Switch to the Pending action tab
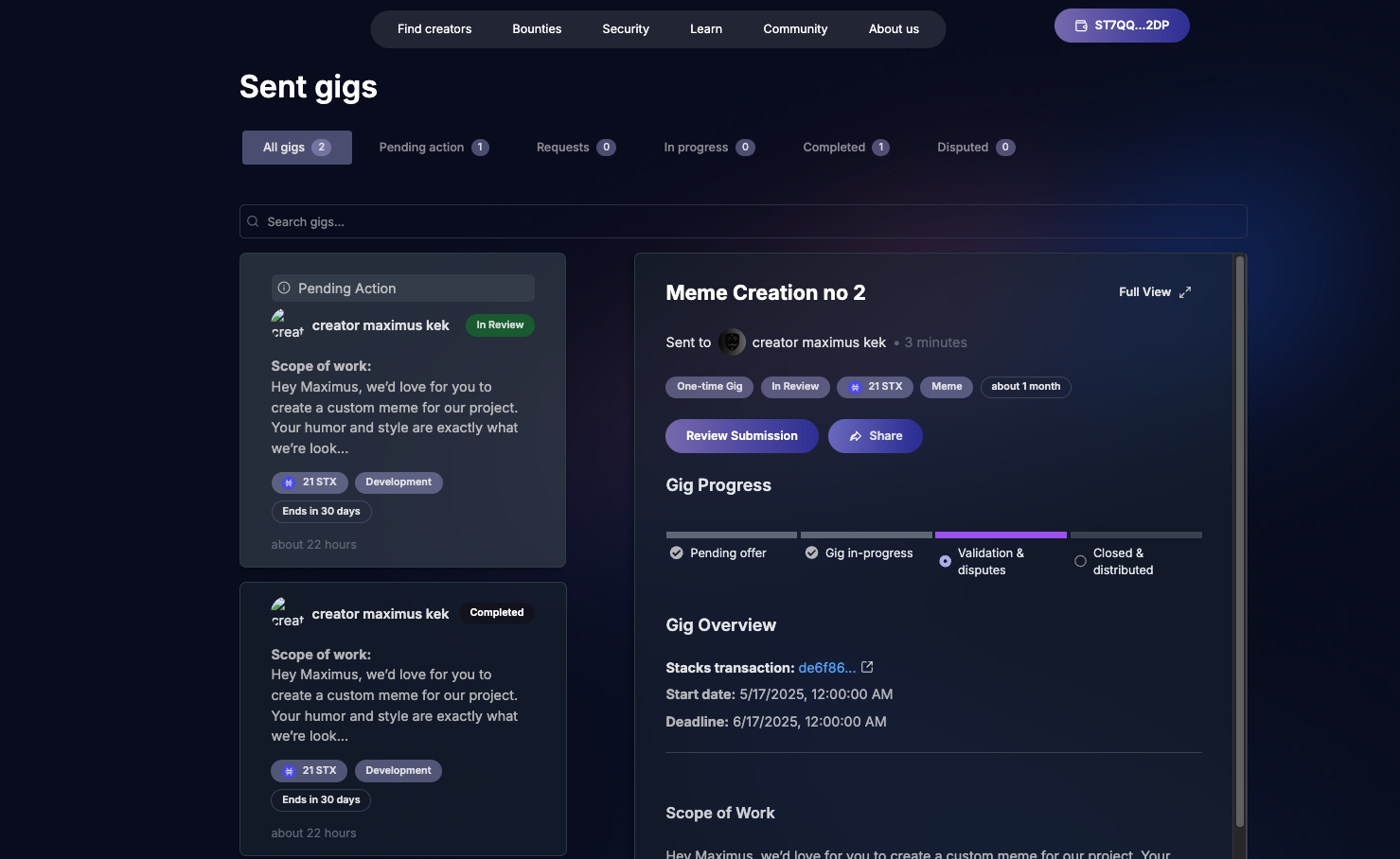 pyautogui.click(x=433, y=148)
